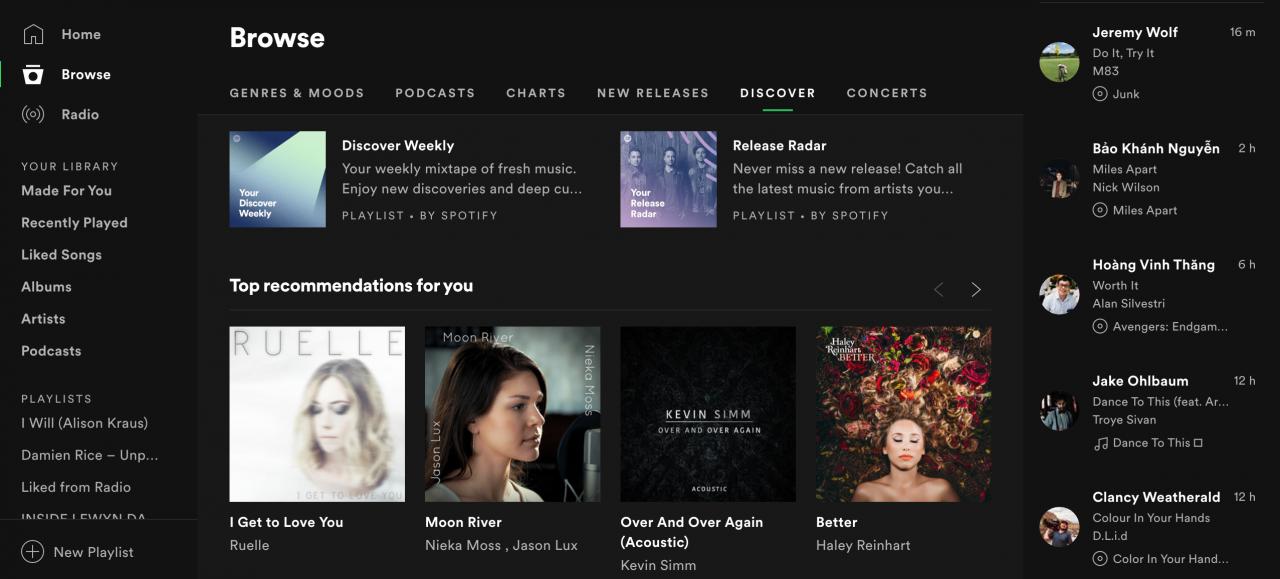Show previous recommendations with left arrow
This screenshot has width=1280, height=579.
[x=938, y=290]
